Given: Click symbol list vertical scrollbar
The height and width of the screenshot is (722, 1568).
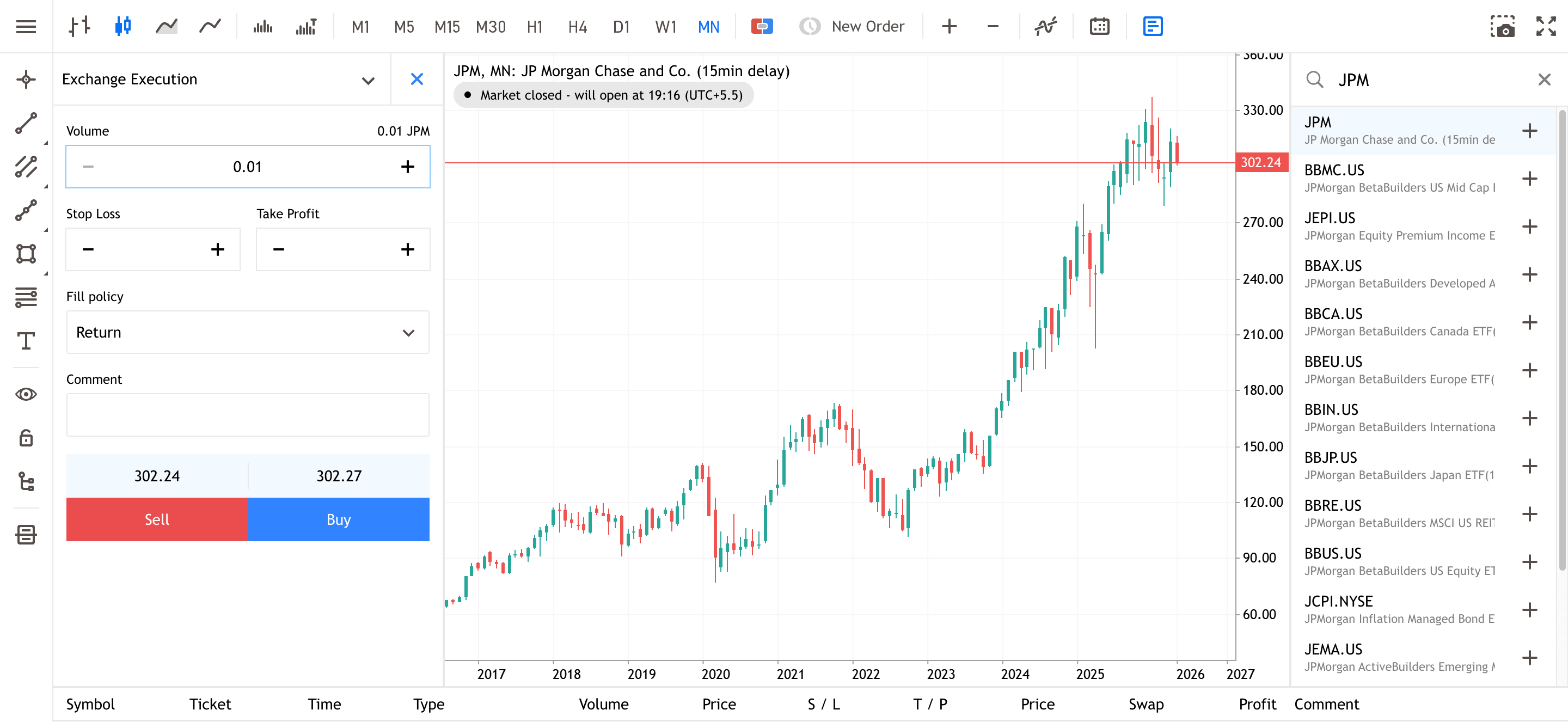Looking at the screenshot, I should [1561, 340].
